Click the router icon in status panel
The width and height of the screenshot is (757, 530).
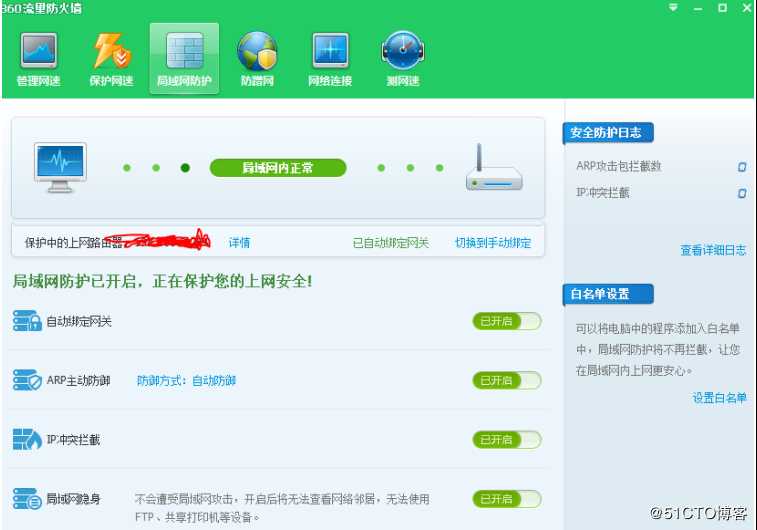pos(494,167)
